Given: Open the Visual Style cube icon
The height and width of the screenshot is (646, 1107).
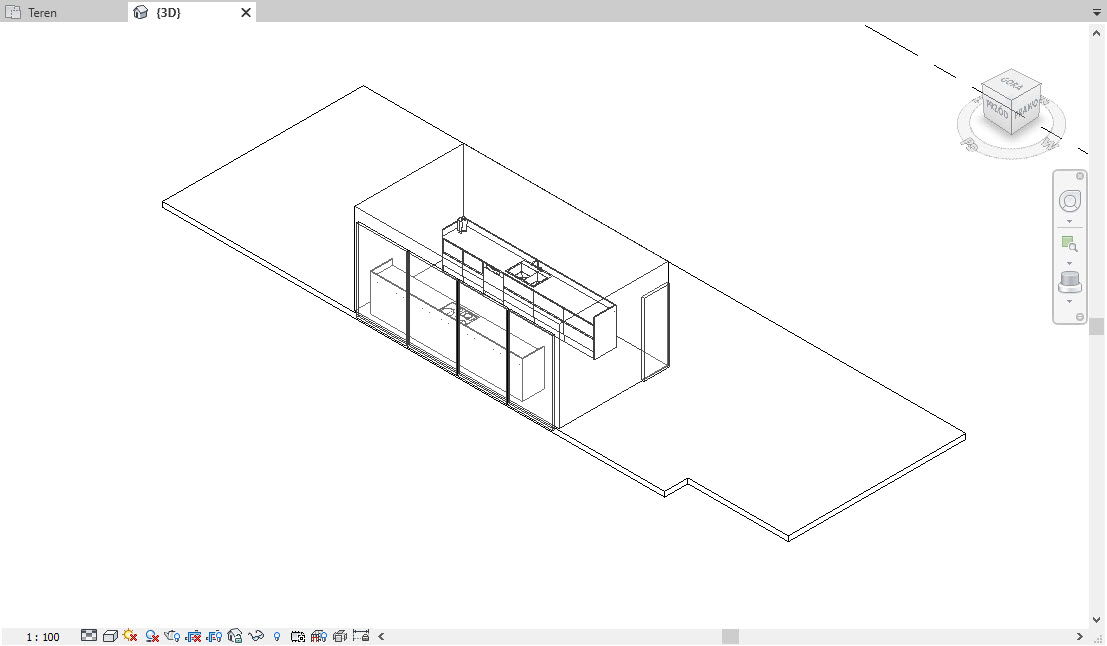Looking at the screenshot, I should coord(110,636).
